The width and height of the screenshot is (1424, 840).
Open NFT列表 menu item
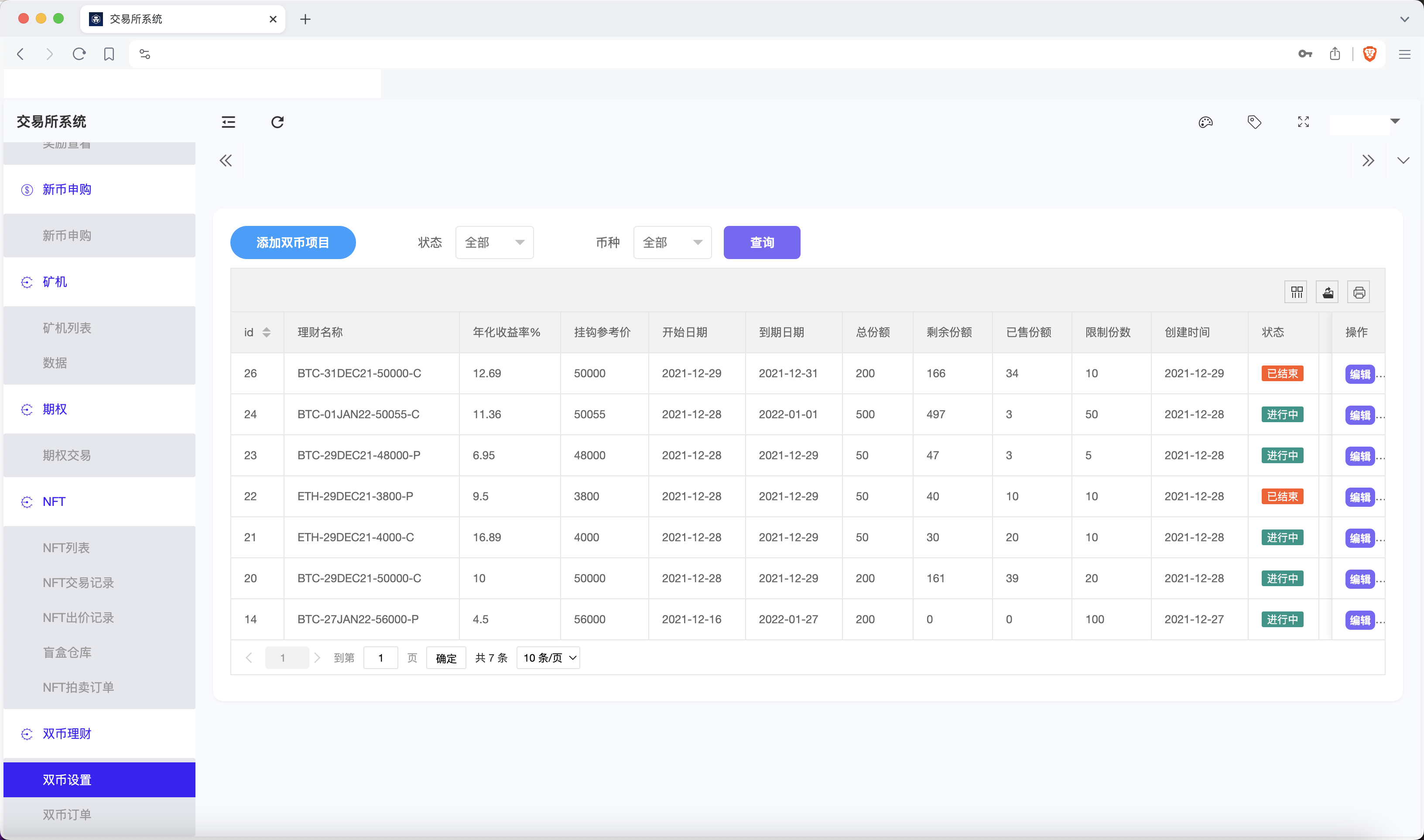click(x=99, y=548)
